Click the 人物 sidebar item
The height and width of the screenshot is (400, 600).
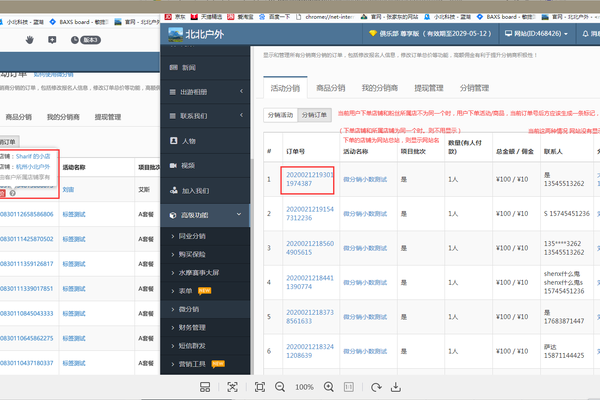(190, 140)
